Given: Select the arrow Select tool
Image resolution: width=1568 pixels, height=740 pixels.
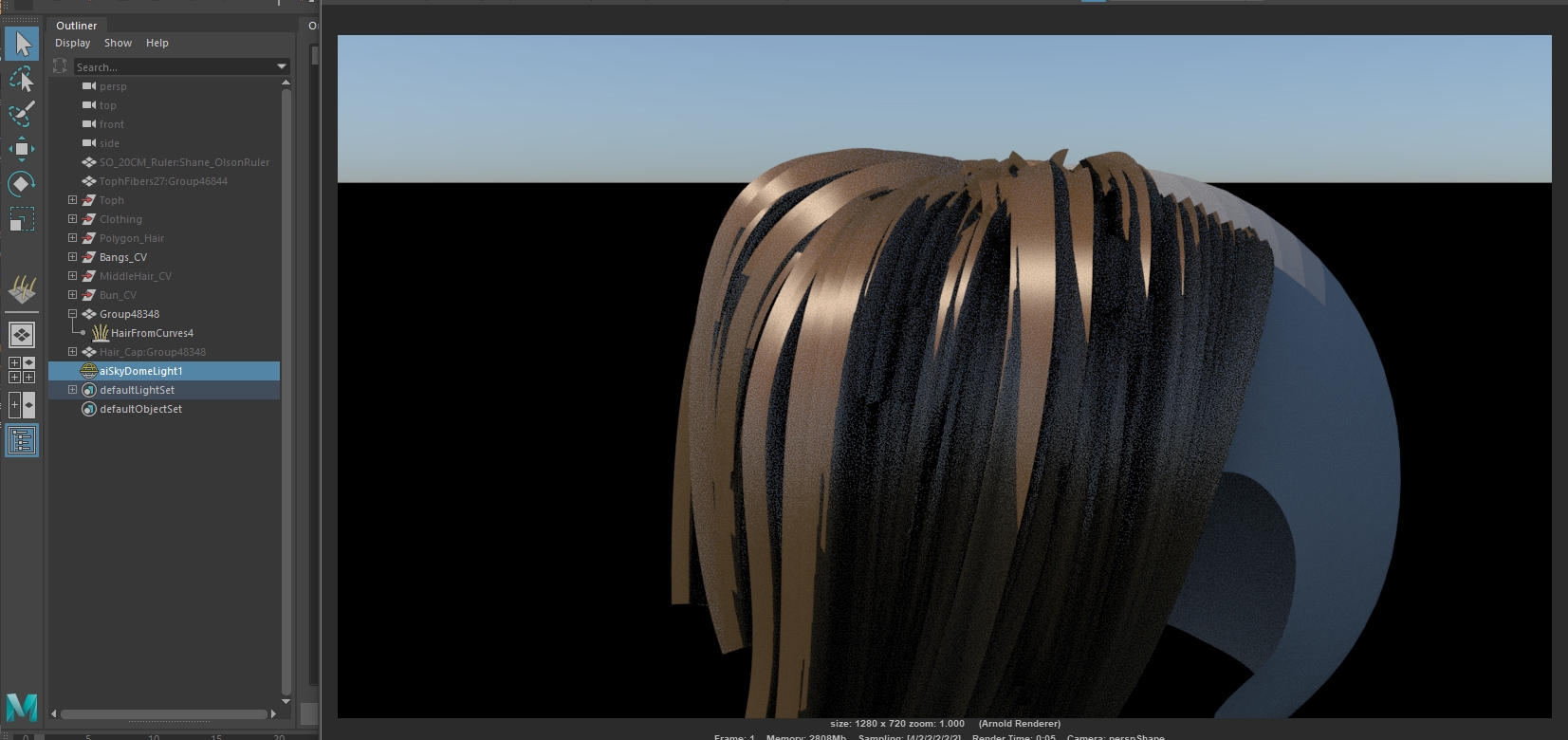Looking at the screenshot, I should tap(22, 44).
